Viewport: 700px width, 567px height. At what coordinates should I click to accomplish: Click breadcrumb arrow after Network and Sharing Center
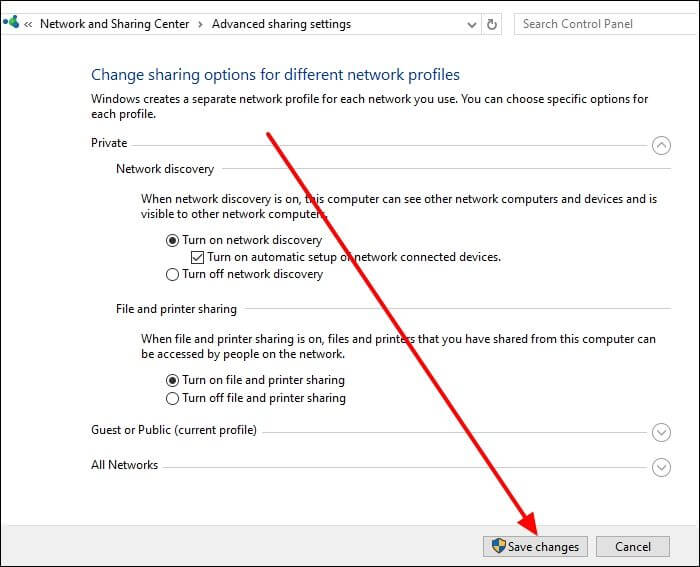(x=200, y=24)
